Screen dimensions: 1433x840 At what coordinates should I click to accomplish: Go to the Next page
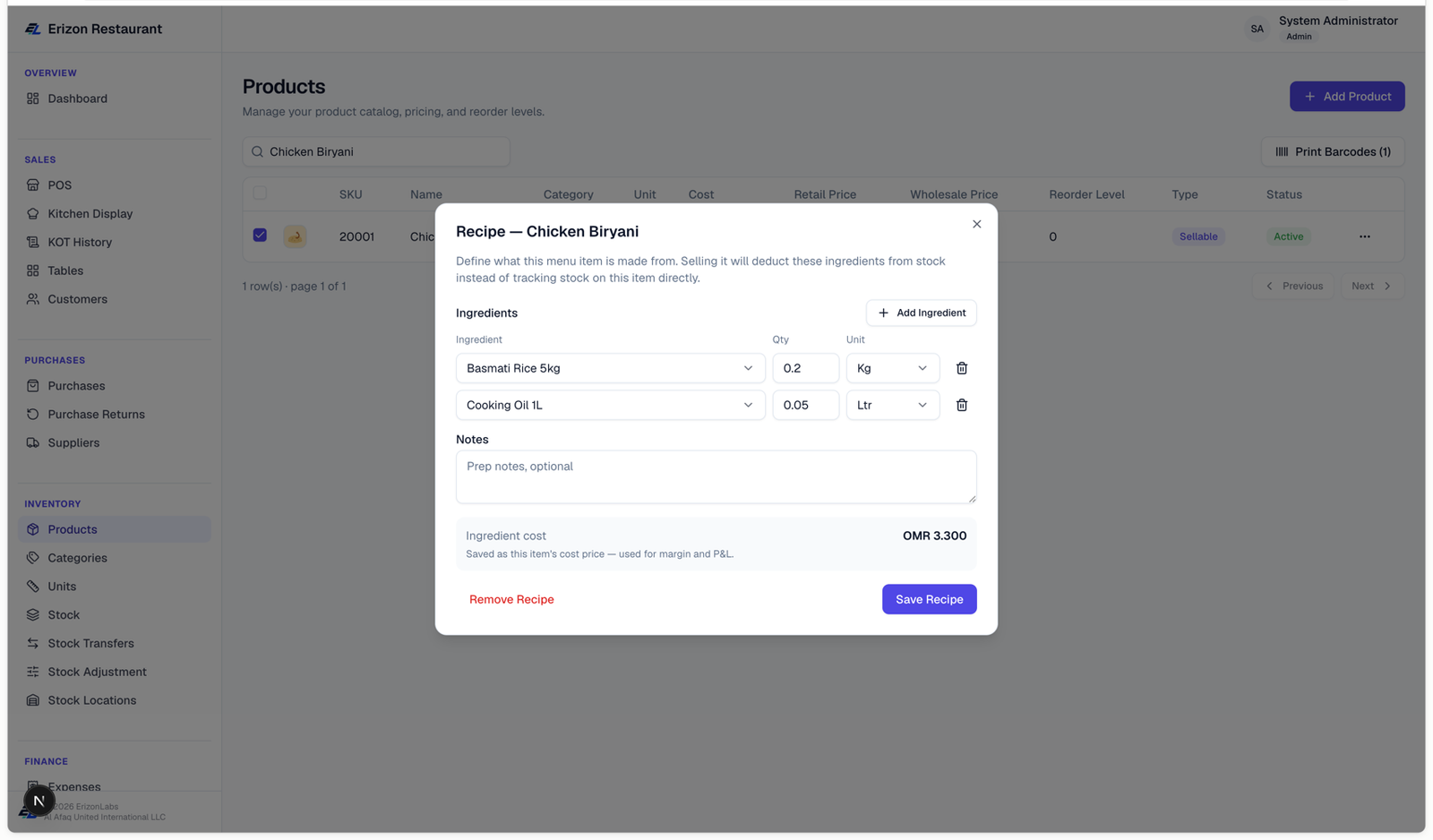point(1372,286)
